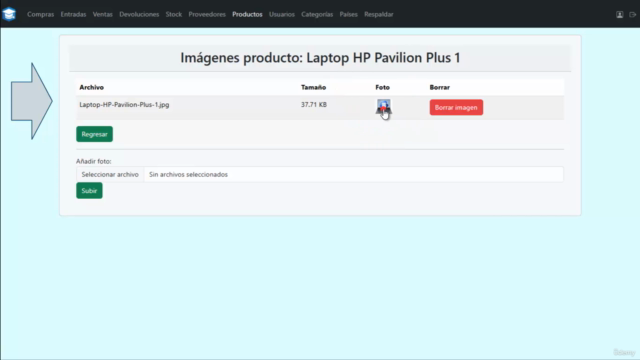The height and width of the screenshot is (360, 640).
Task: Select the filename Laptop-HP-Pavilion-Plus-1.jpg
Action: (124, 104)
